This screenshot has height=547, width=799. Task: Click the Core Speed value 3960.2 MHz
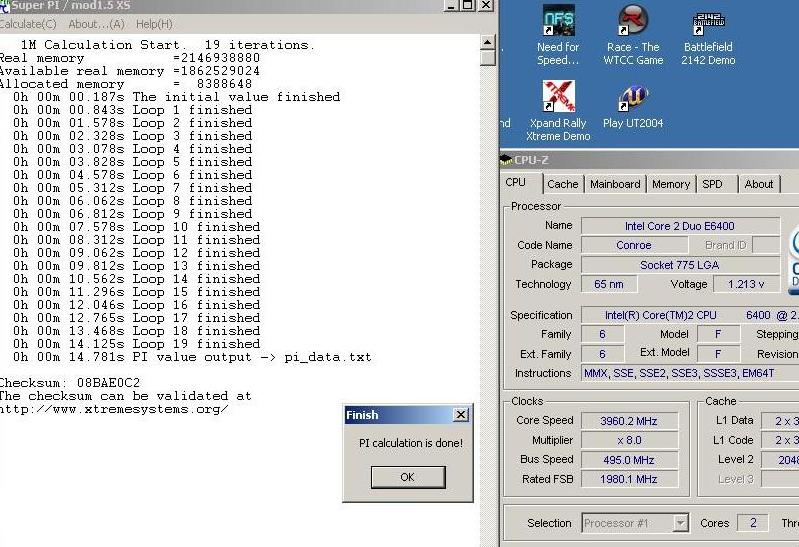coord(629,421)
